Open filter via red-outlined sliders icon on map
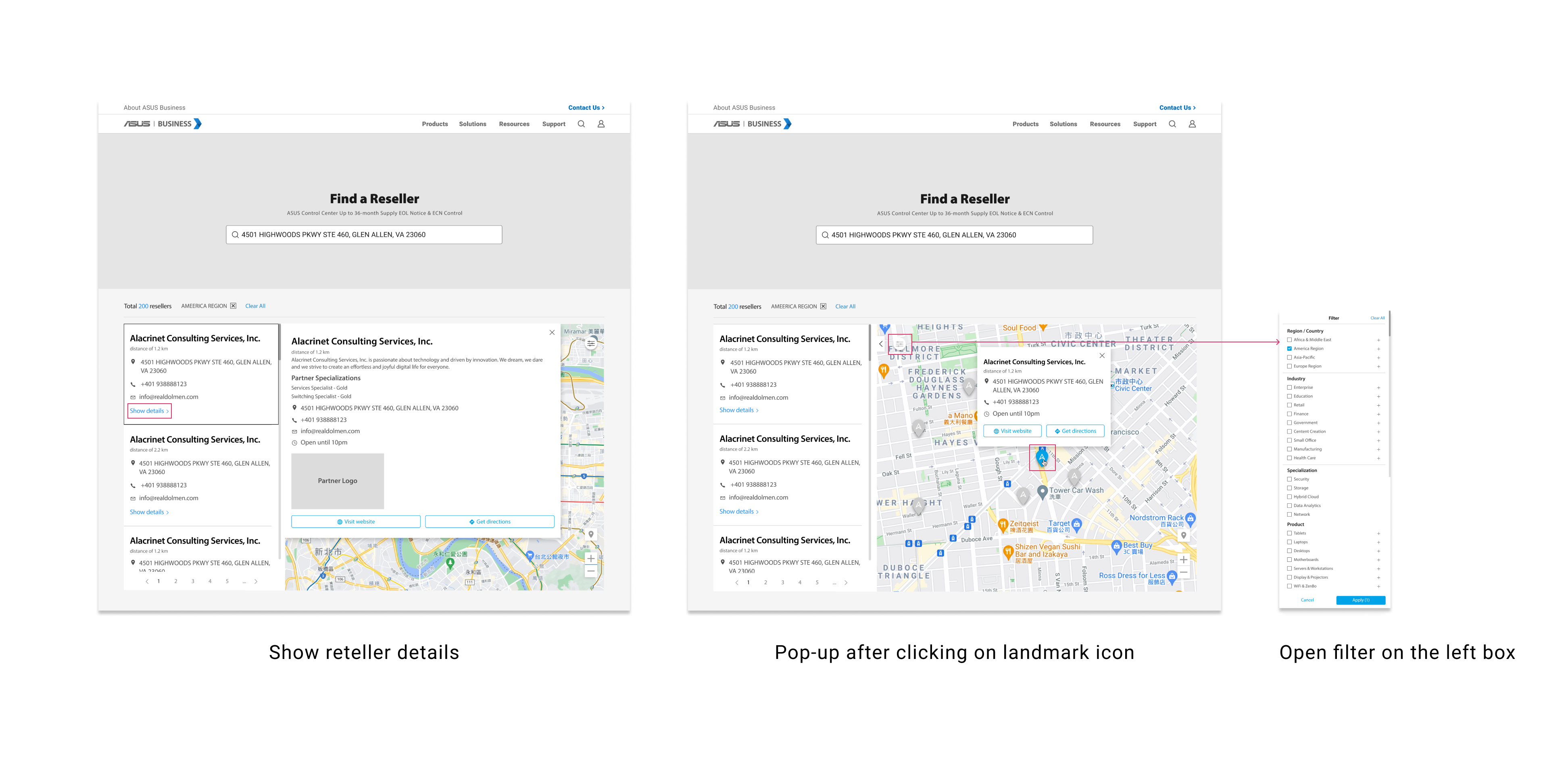Viewport: 1568px width, 763px height. click(x=899, y=344)
